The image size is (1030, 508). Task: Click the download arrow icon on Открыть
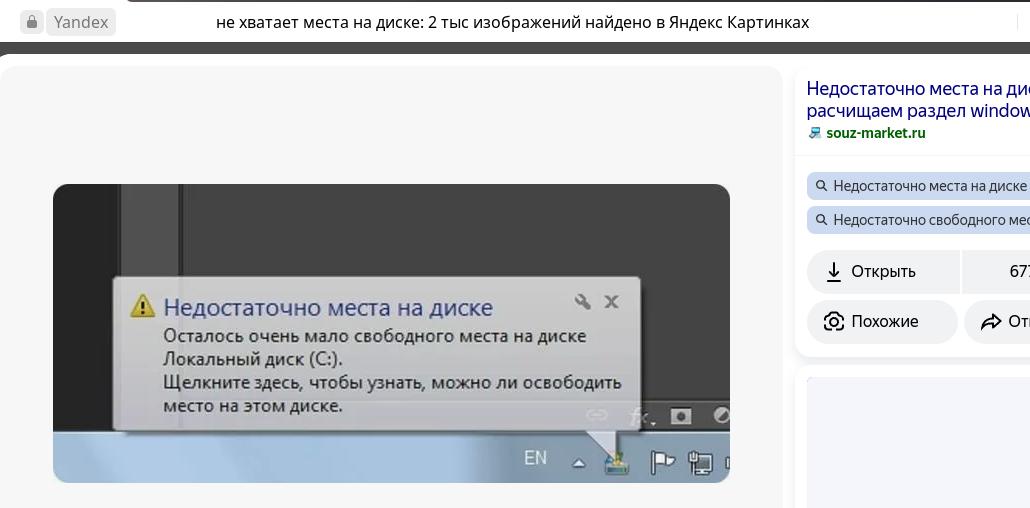(x=834, y=271)
